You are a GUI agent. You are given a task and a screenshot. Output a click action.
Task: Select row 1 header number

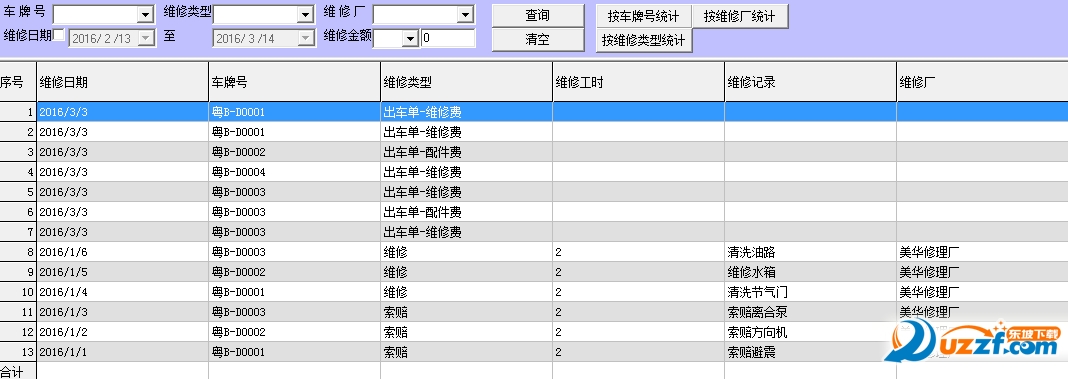point(18,112)
